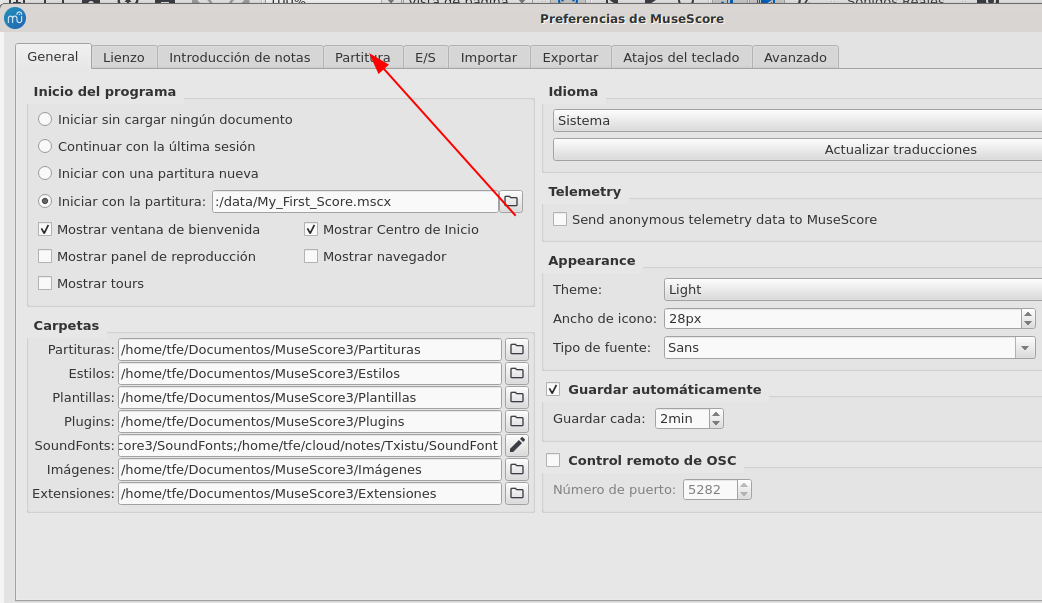Open folder browser for Plugins path
Image resolution: width=1042 pixels, height=603 pixels.
point(517,422)
